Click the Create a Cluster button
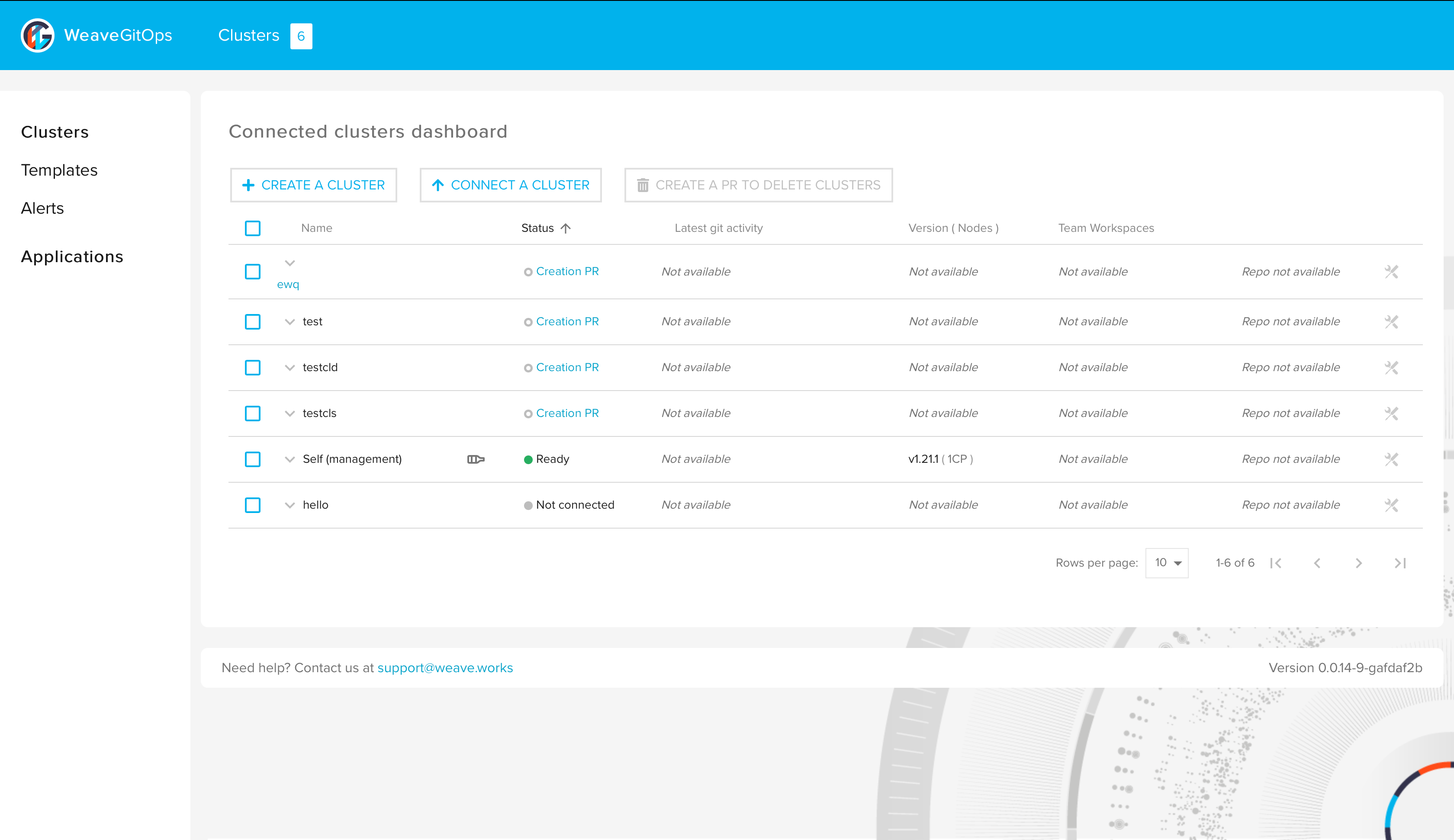Image resolution: width=1454 pixels, height=840 pixels. (x=313, y=185)
